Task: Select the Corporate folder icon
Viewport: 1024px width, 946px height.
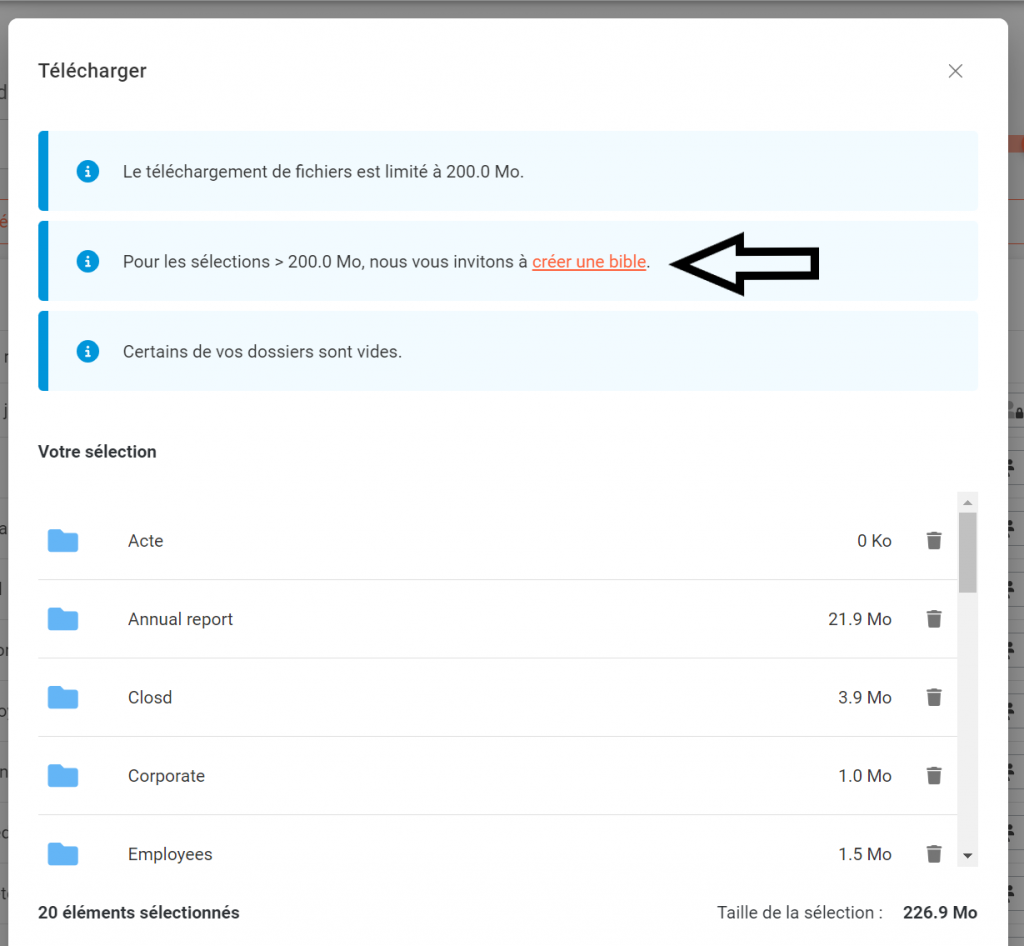Action: click(x=63, y=775)
